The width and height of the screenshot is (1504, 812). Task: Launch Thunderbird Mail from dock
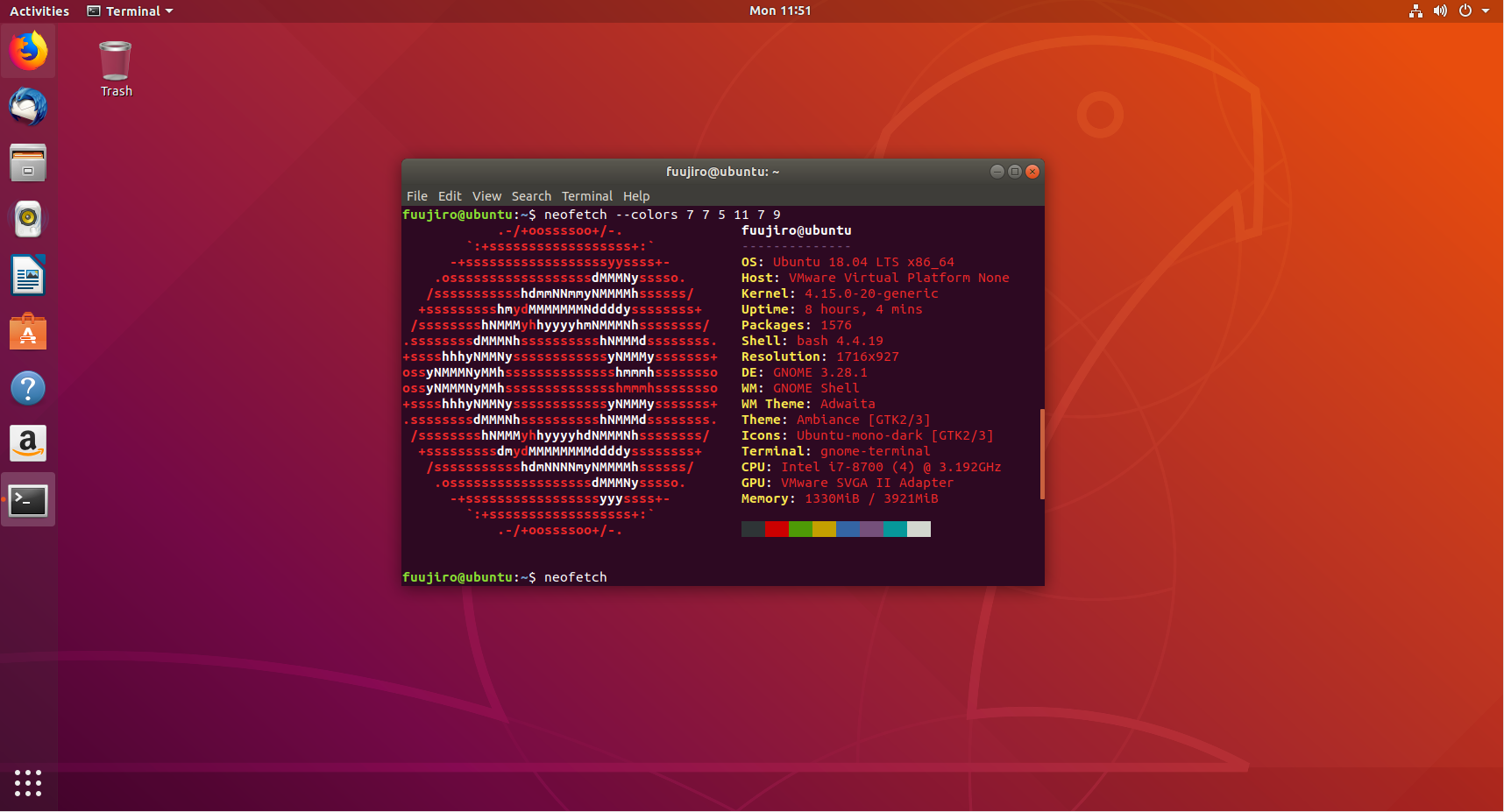(x=28, y=107)
